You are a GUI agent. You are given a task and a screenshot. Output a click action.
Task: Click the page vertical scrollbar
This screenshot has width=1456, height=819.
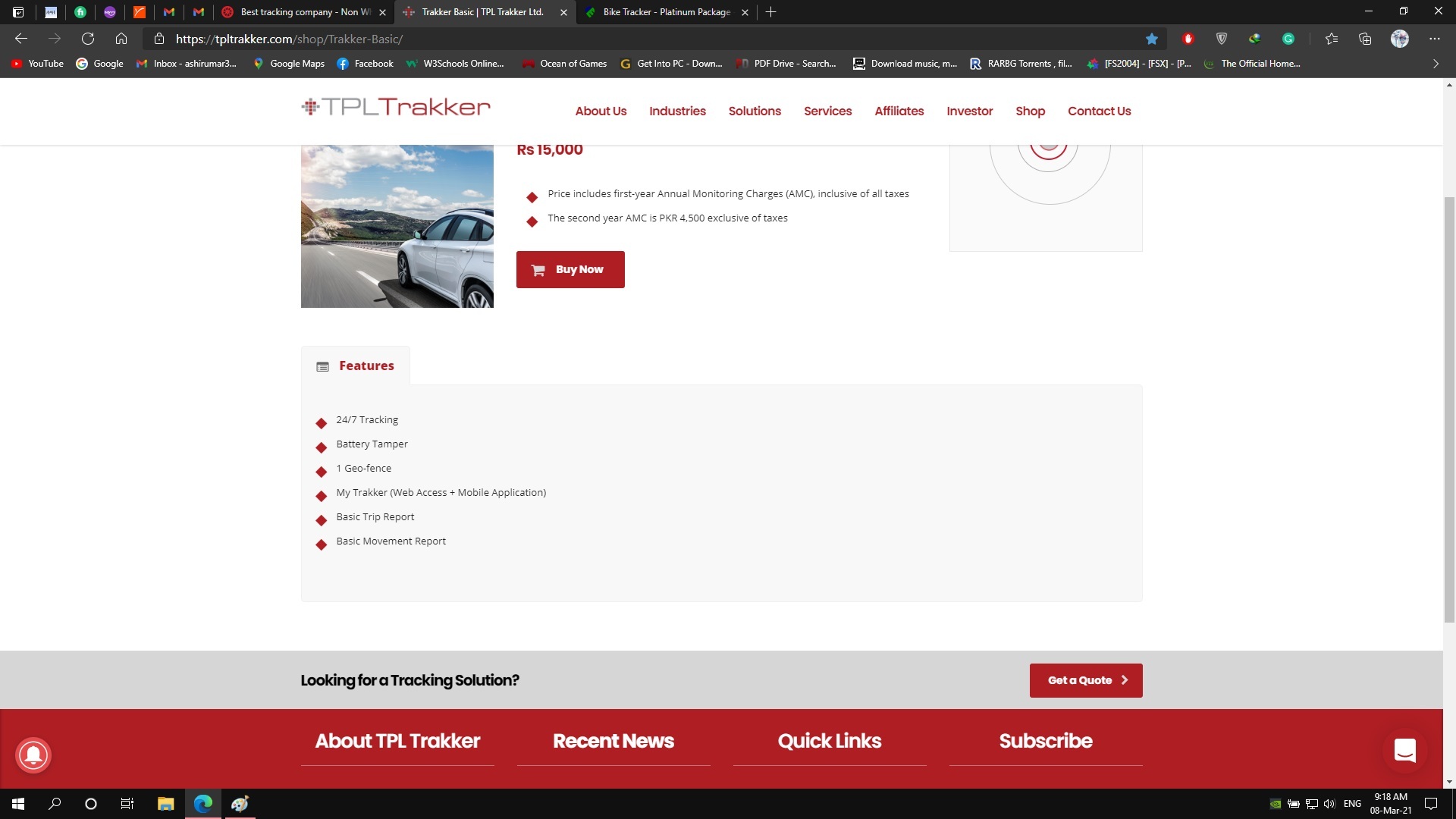(1449, 409)
